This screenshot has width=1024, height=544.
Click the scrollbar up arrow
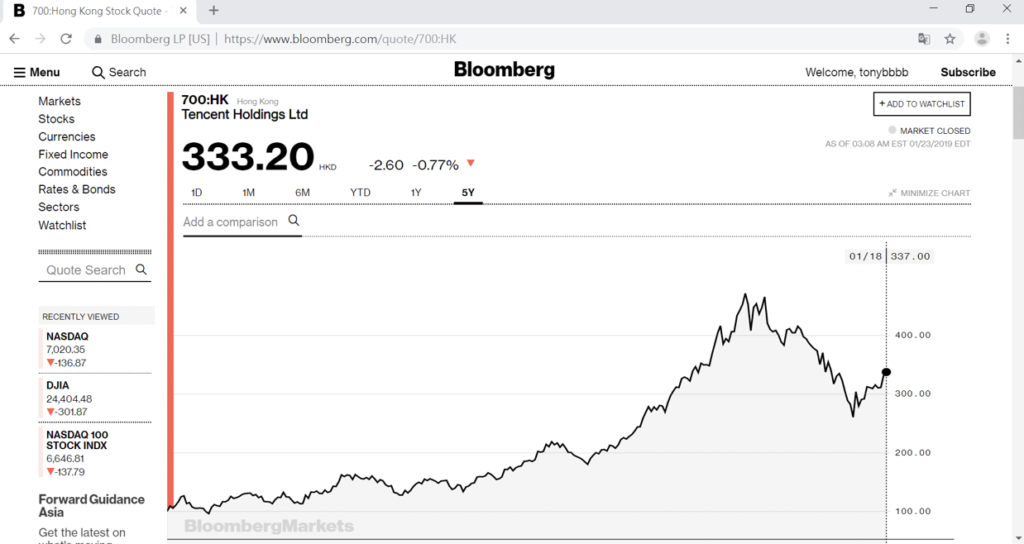pyautogui.click(x=1018, y=61)
